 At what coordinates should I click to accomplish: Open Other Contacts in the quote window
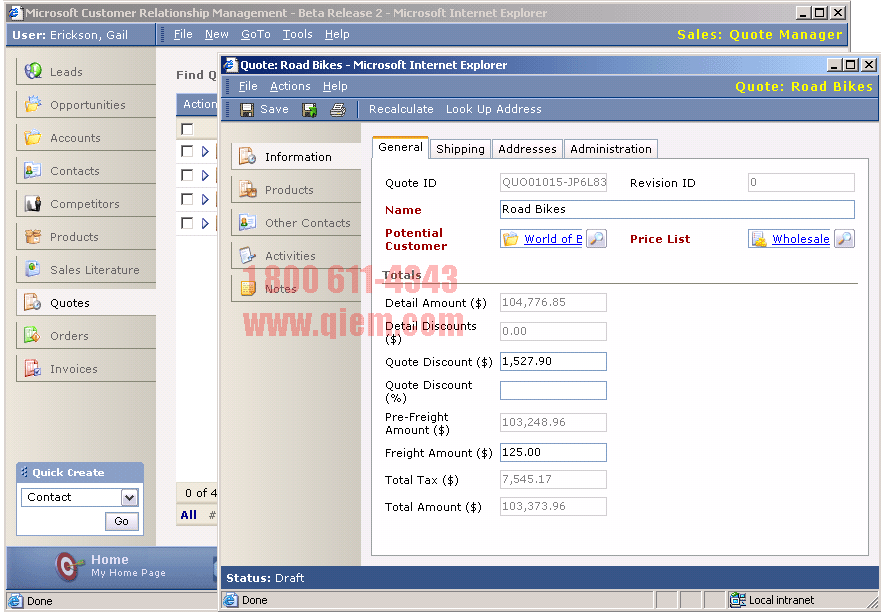(x=296, y=223)
